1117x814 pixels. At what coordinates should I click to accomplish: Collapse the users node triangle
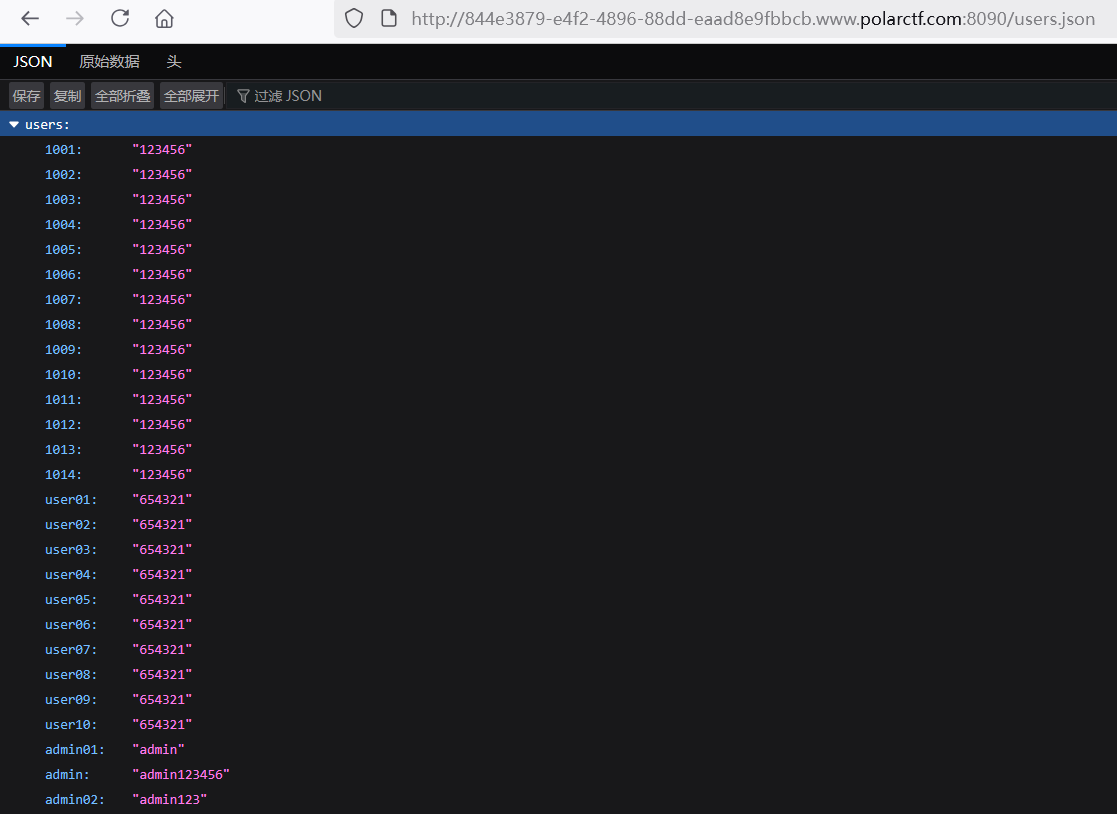[14, 124]
